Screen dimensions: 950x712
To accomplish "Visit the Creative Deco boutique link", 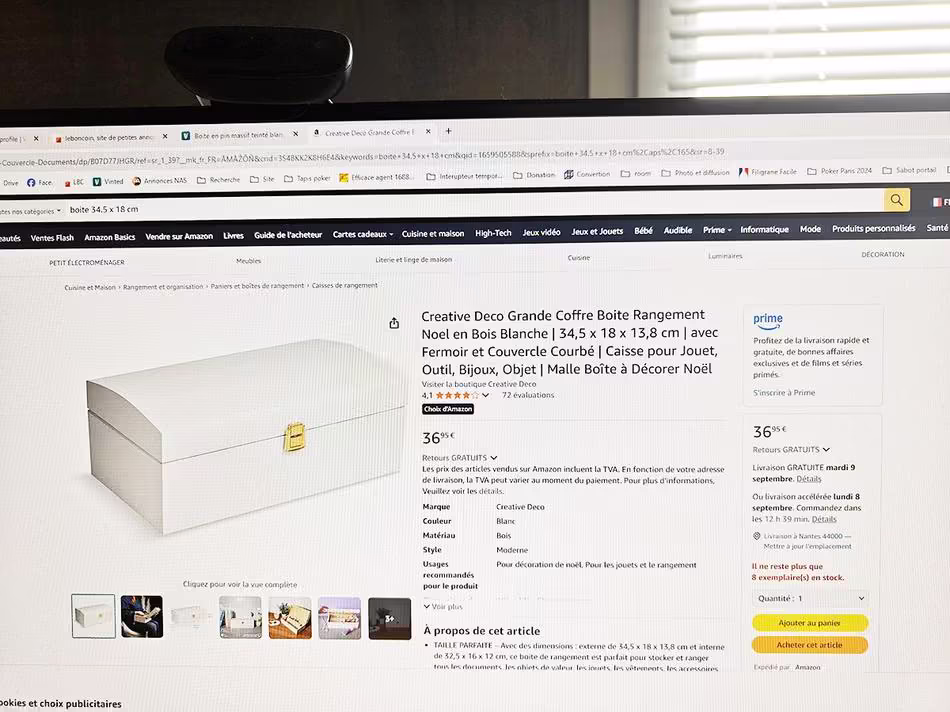I will pos(479,384).
